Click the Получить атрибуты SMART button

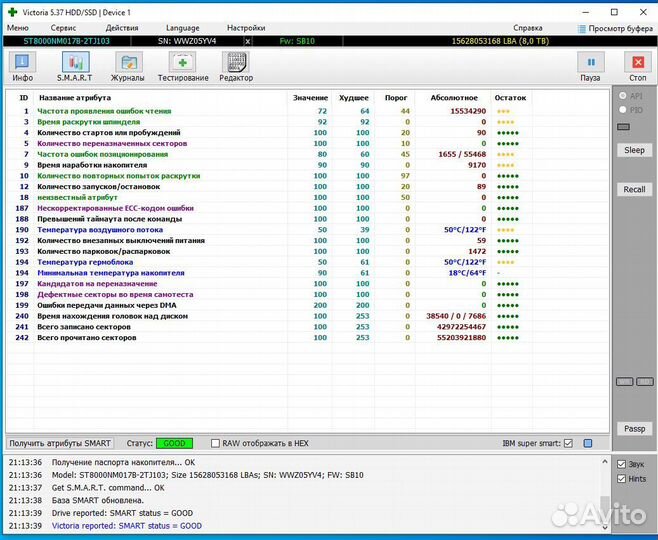click(x=60, y=443)
